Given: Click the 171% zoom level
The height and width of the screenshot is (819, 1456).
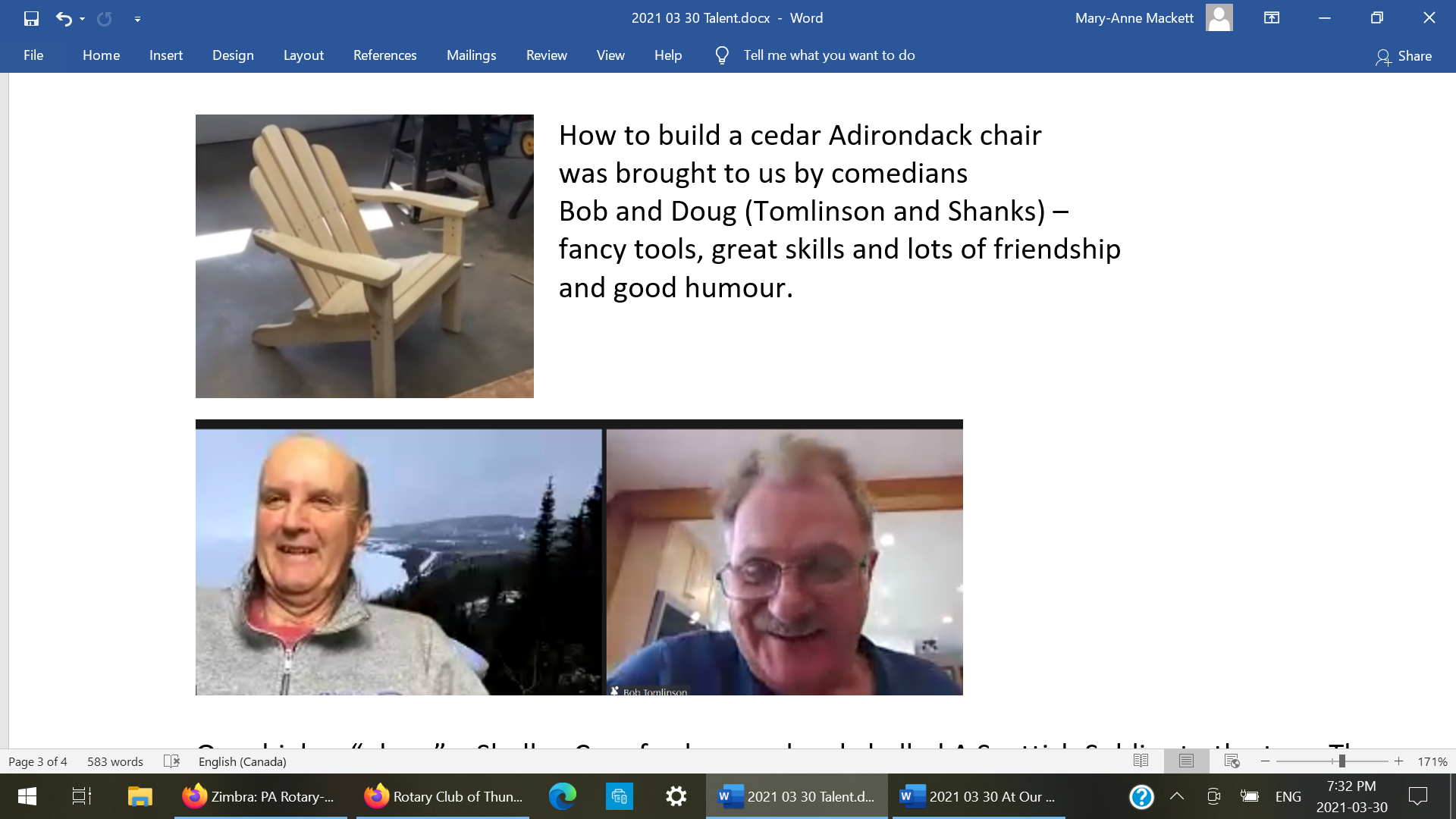Looking at the screenshot, I should pyautogui.click(x=1432, y=761).
